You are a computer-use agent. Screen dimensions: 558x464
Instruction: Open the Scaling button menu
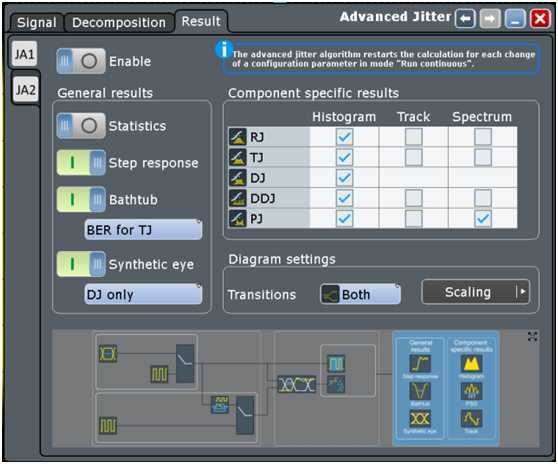pyautogui.click(x=475, y=292)
